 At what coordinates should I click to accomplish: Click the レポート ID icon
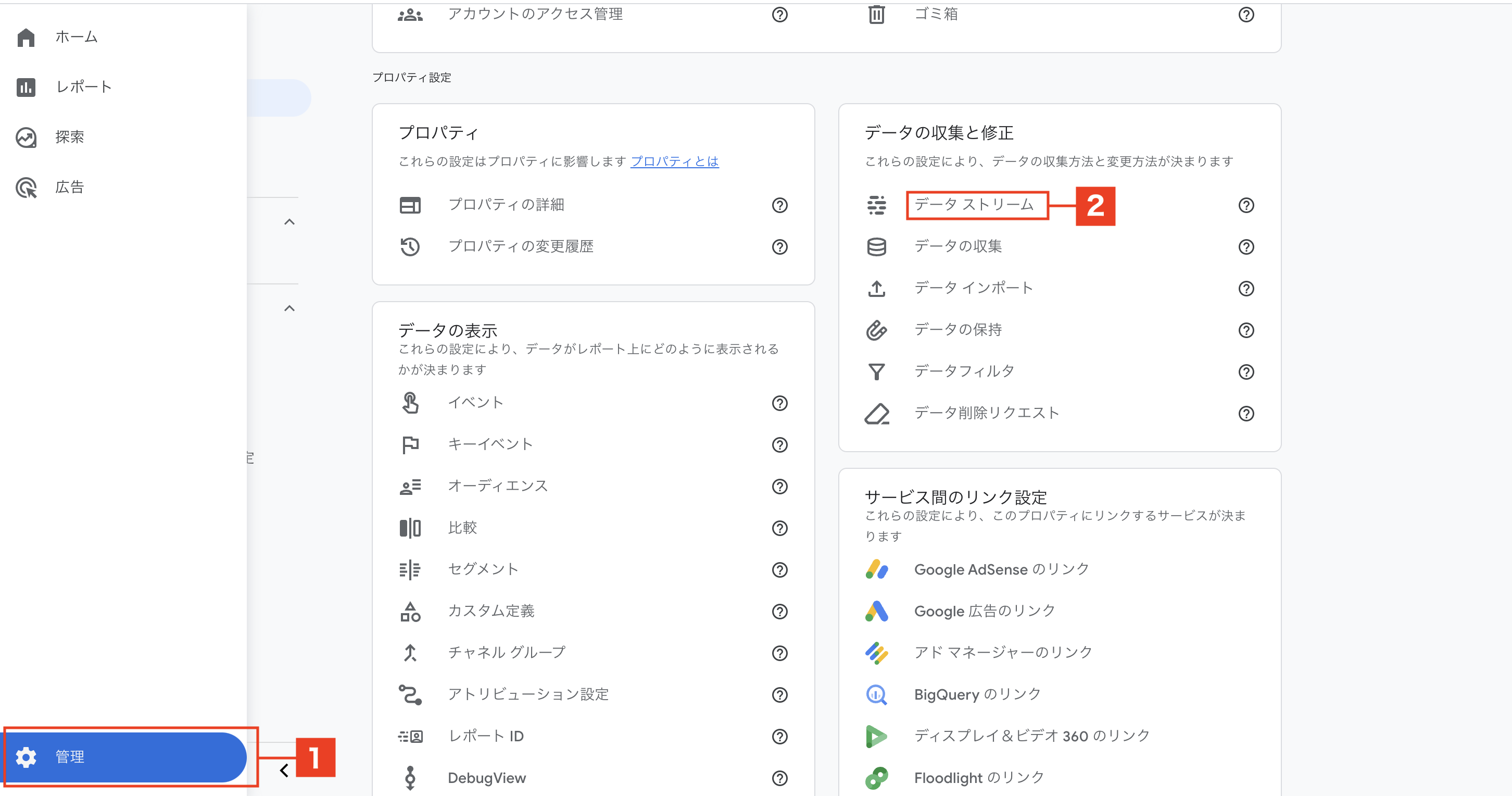pos(410,736)
